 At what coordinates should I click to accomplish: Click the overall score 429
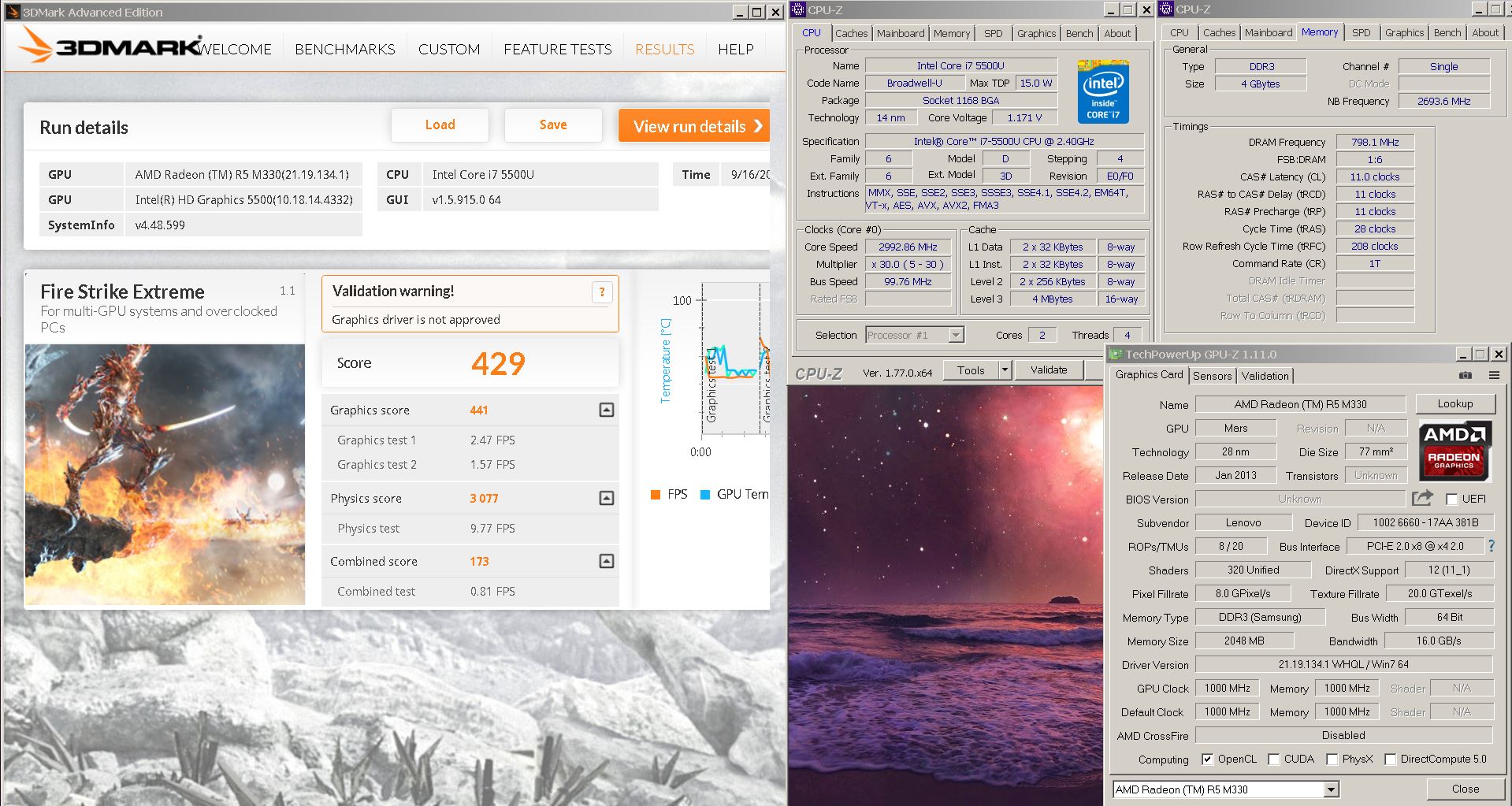(498, 363)
